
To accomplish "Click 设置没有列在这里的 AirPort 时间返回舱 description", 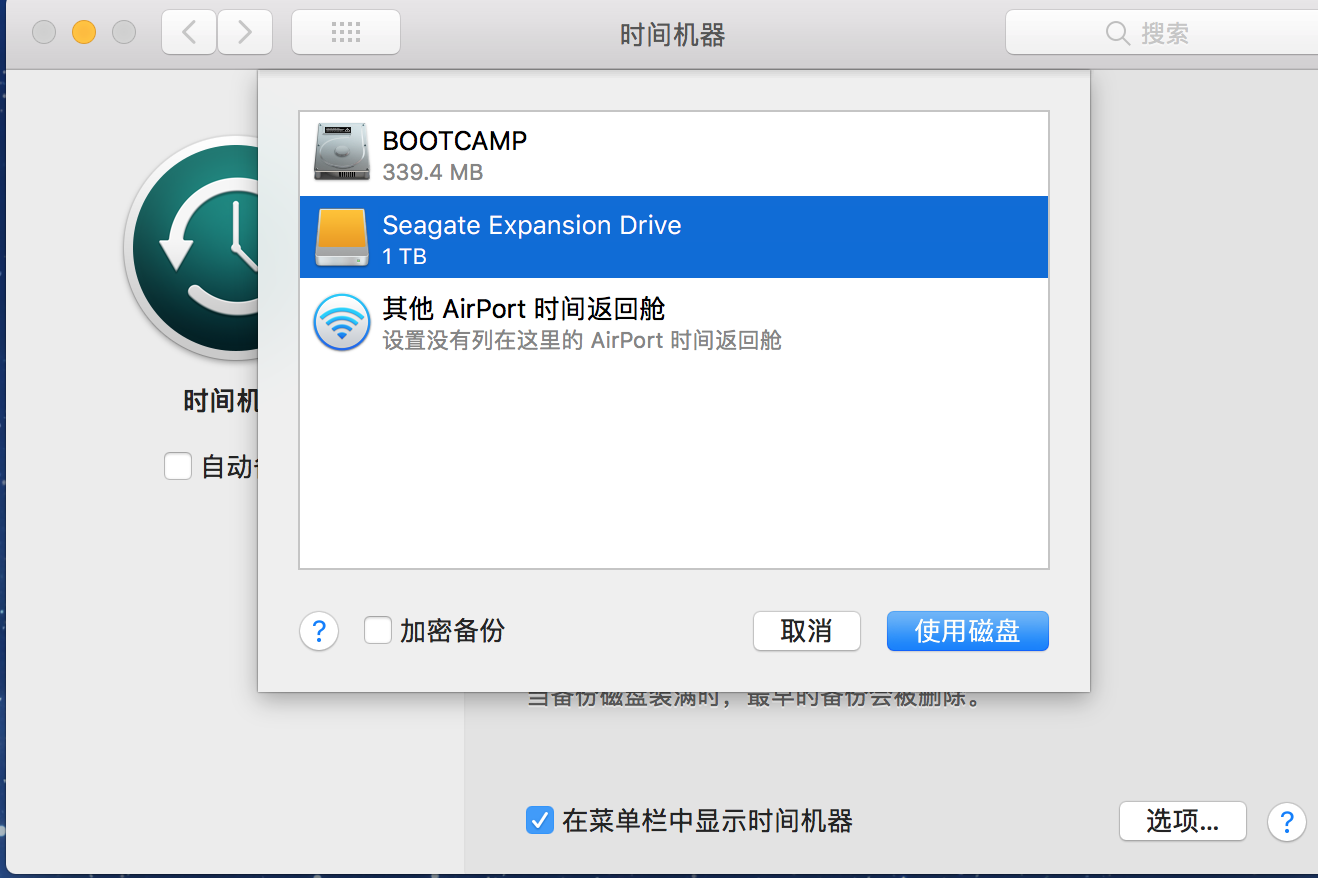I will [x=582, y=340].
